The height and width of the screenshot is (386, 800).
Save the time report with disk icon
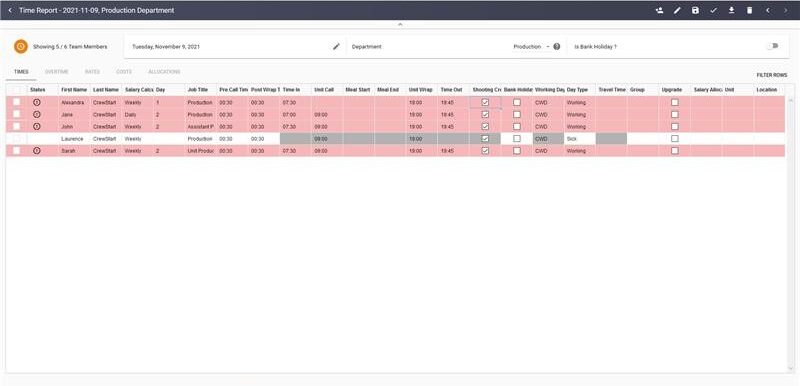coord(695,10)
